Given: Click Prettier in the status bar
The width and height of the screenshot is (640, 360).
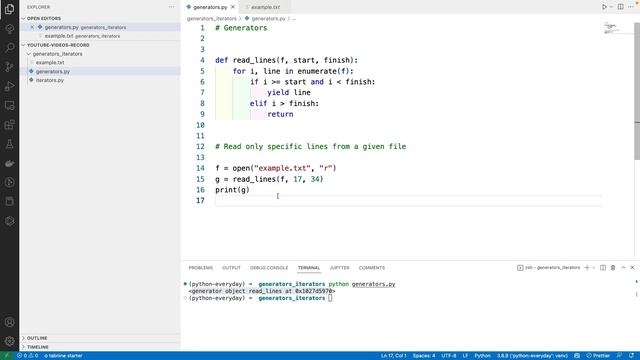Looking at the screenshot, I should point(598,356).
